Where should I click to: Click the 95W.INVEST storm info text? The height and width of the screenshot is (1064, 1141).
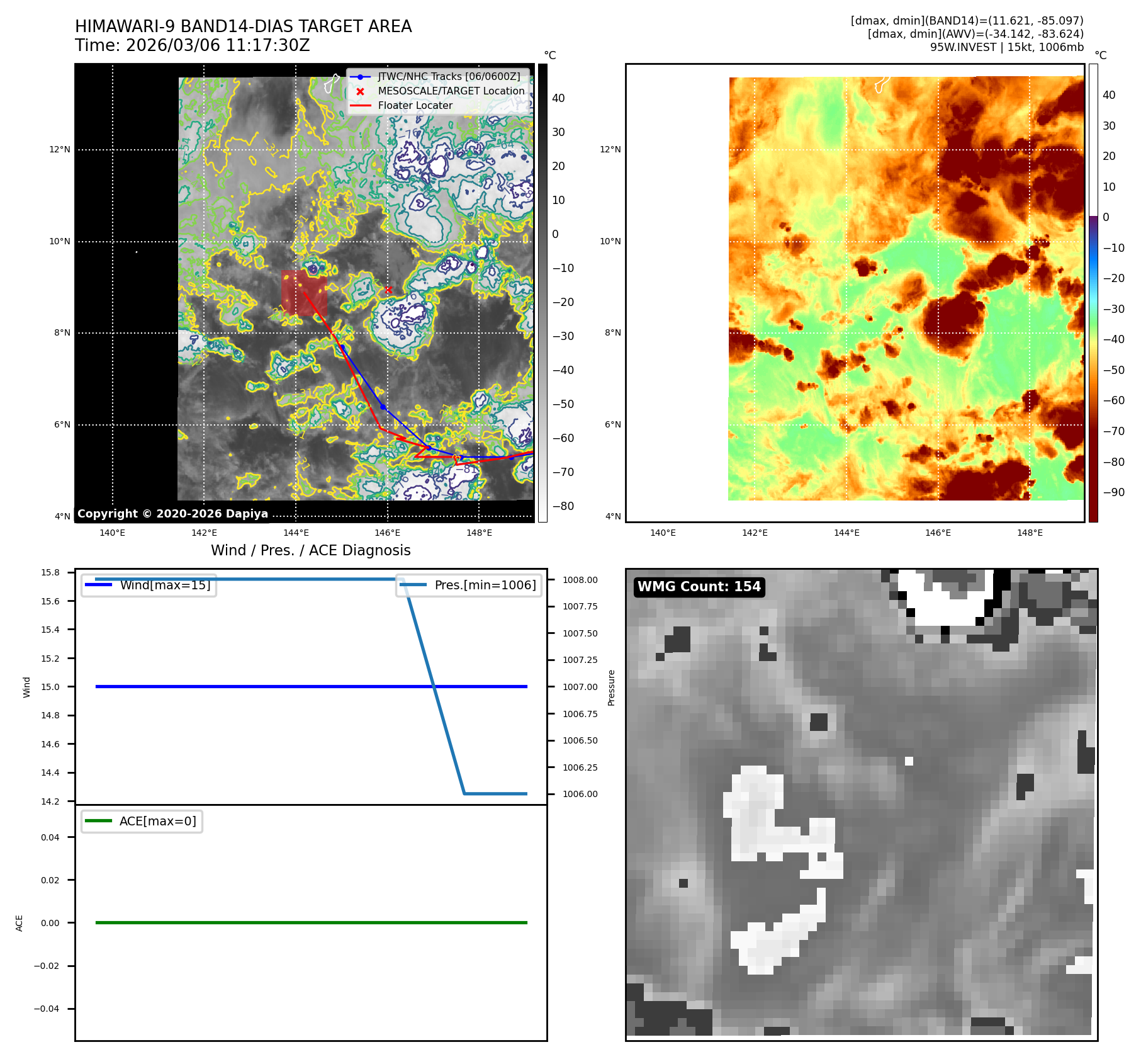1007,47
